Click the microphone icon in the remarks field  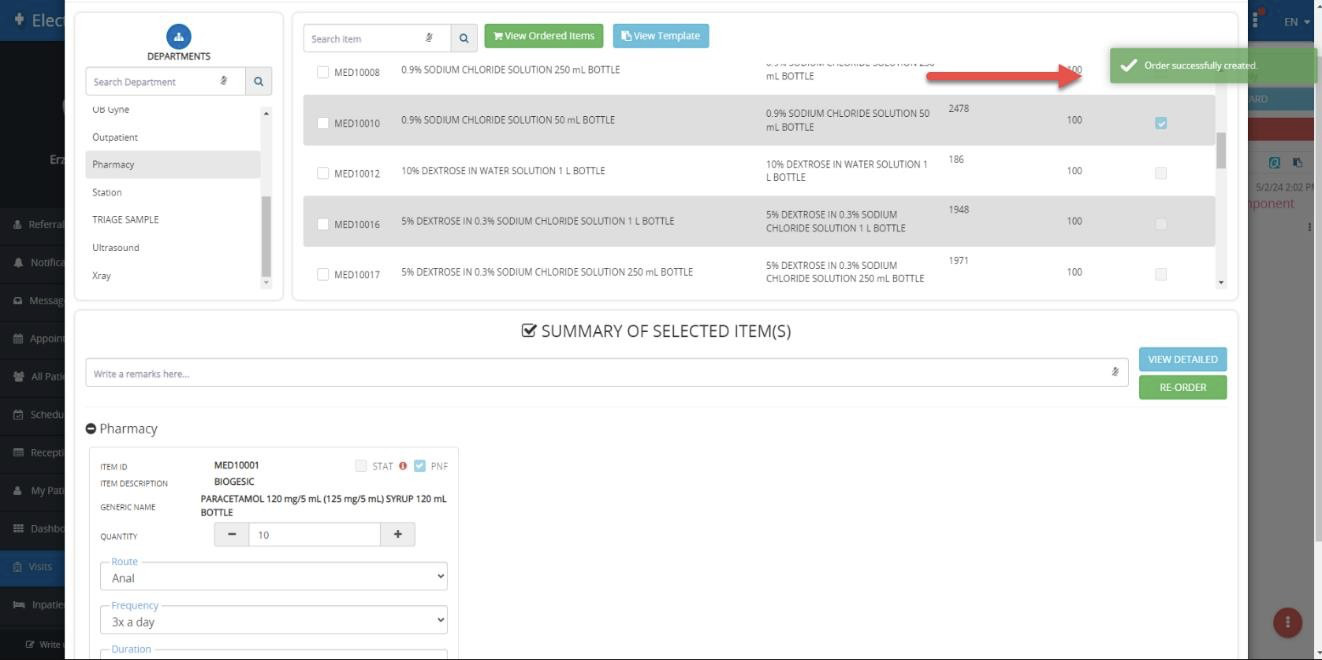click(x=1115, y=373)
